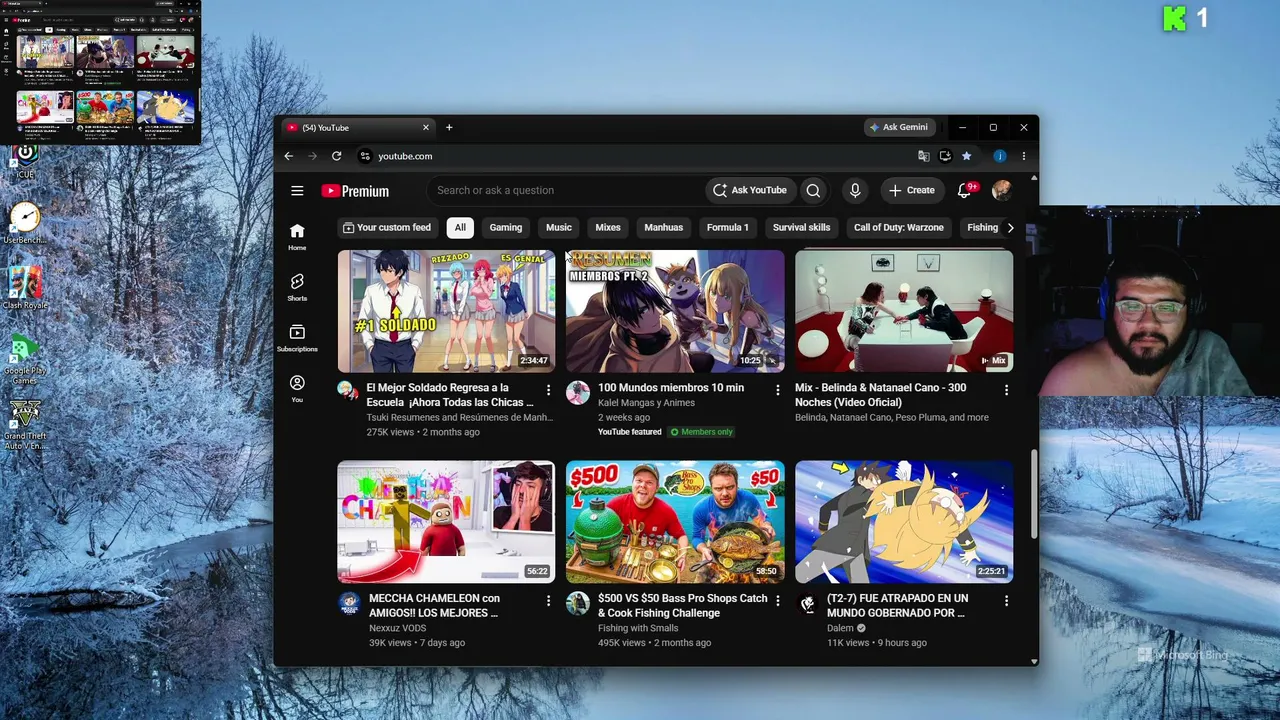
Task: Reload the YouTube page
Action: point(336,156)
